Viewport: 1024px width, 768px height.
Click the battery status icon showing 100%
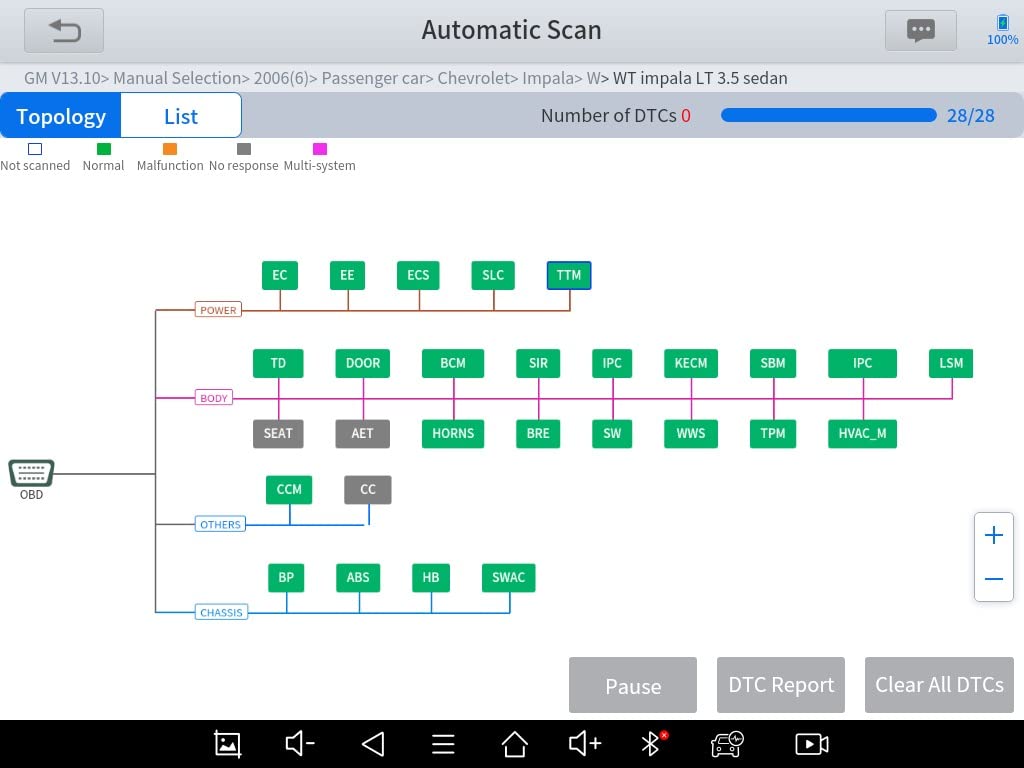click(x=1001, y=25)
